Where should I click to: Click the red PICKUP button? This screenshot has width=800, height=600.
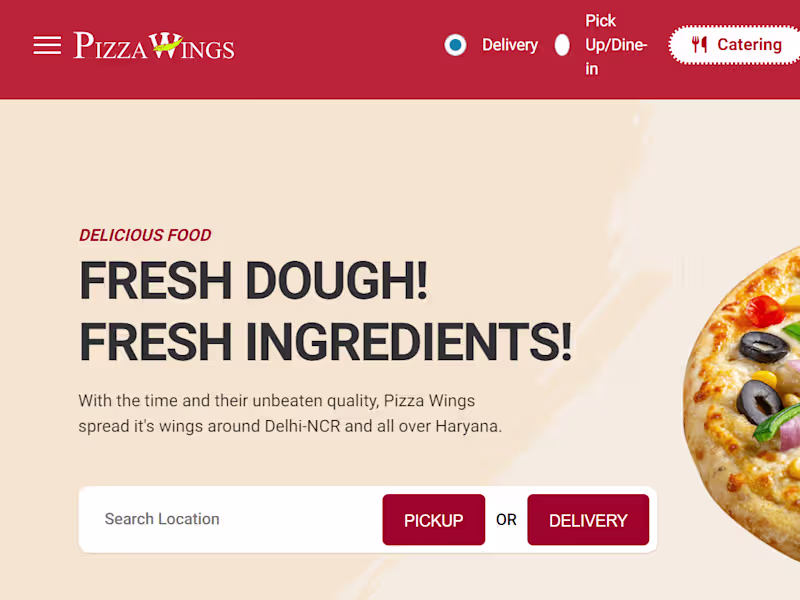(434, 519)
